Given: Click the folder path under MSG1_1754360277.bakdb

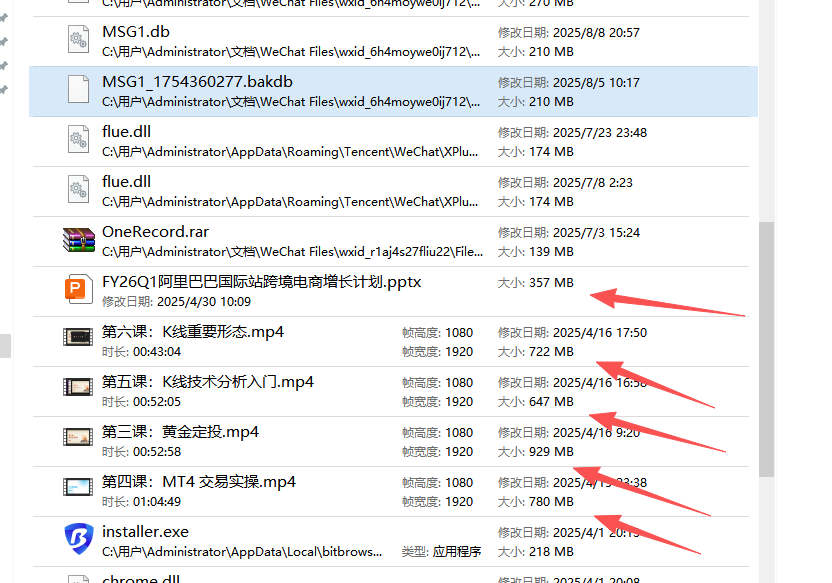Looking at the screenshot, I should 291,102.
